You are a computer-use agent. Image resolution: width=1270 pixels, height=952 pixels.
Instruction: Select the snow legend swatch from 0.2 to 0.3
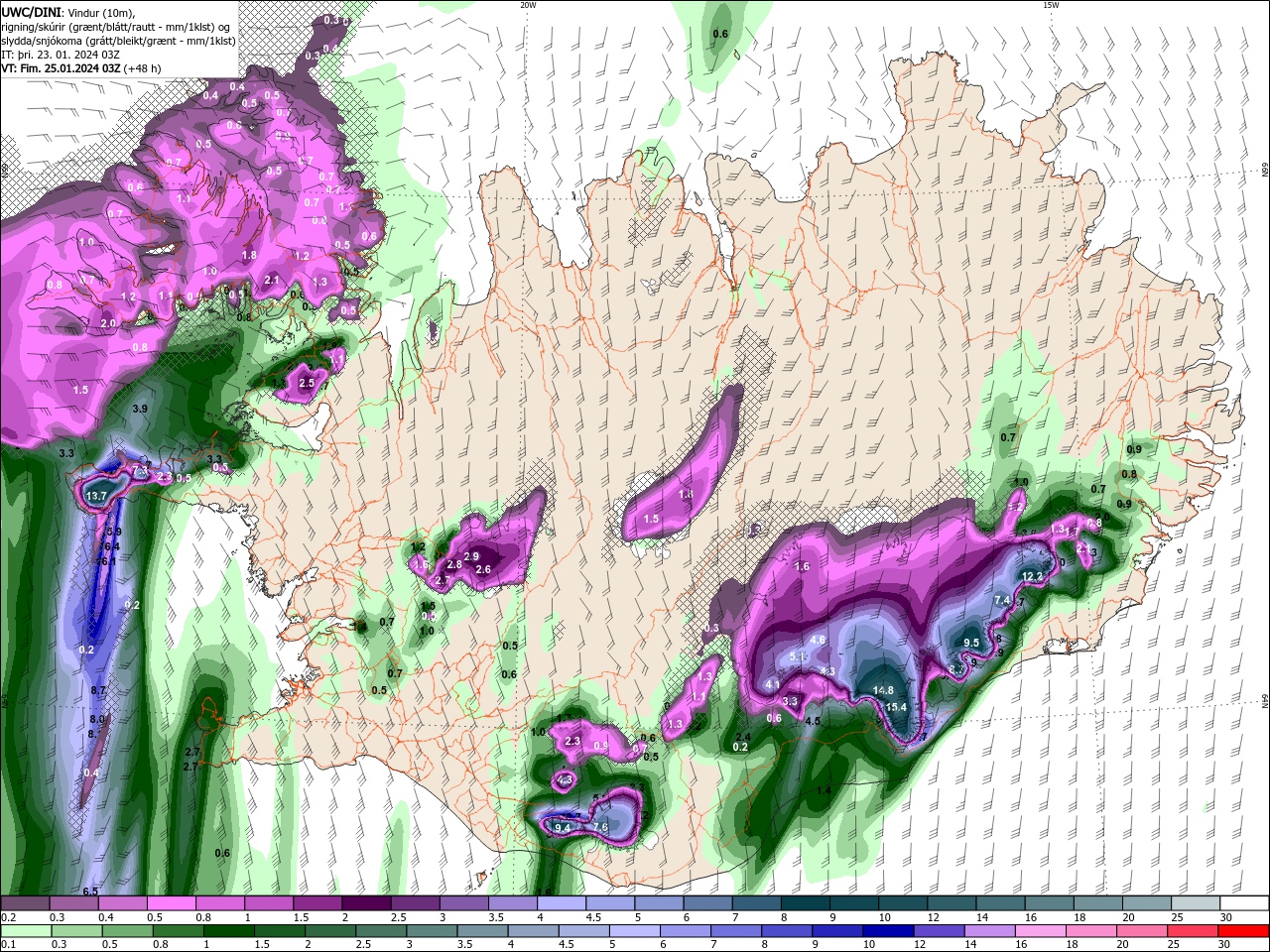tap(25, 903)
